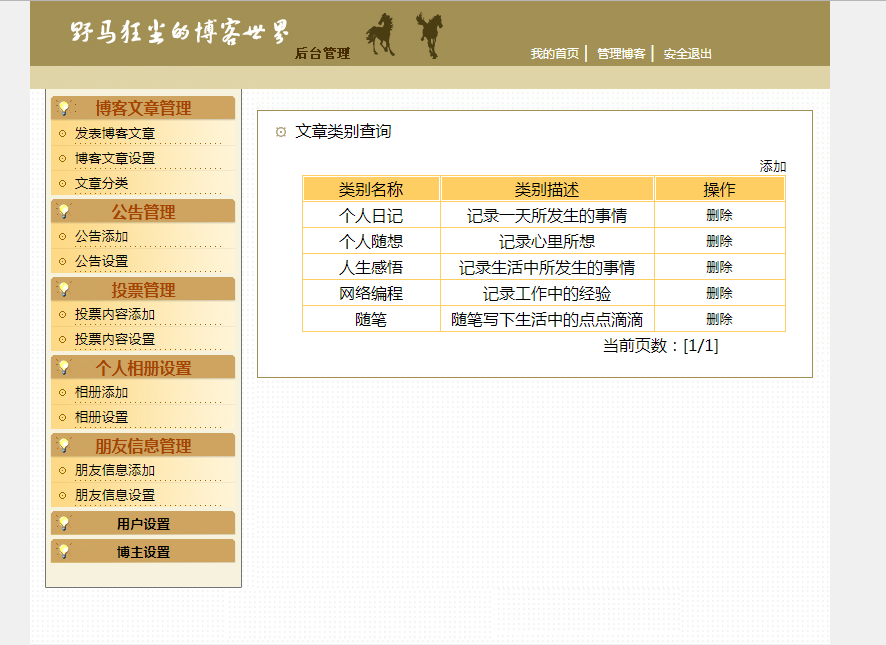Screen dimensions: 886x645
Task: Select 安全退出 to log out
Action: 688,54
